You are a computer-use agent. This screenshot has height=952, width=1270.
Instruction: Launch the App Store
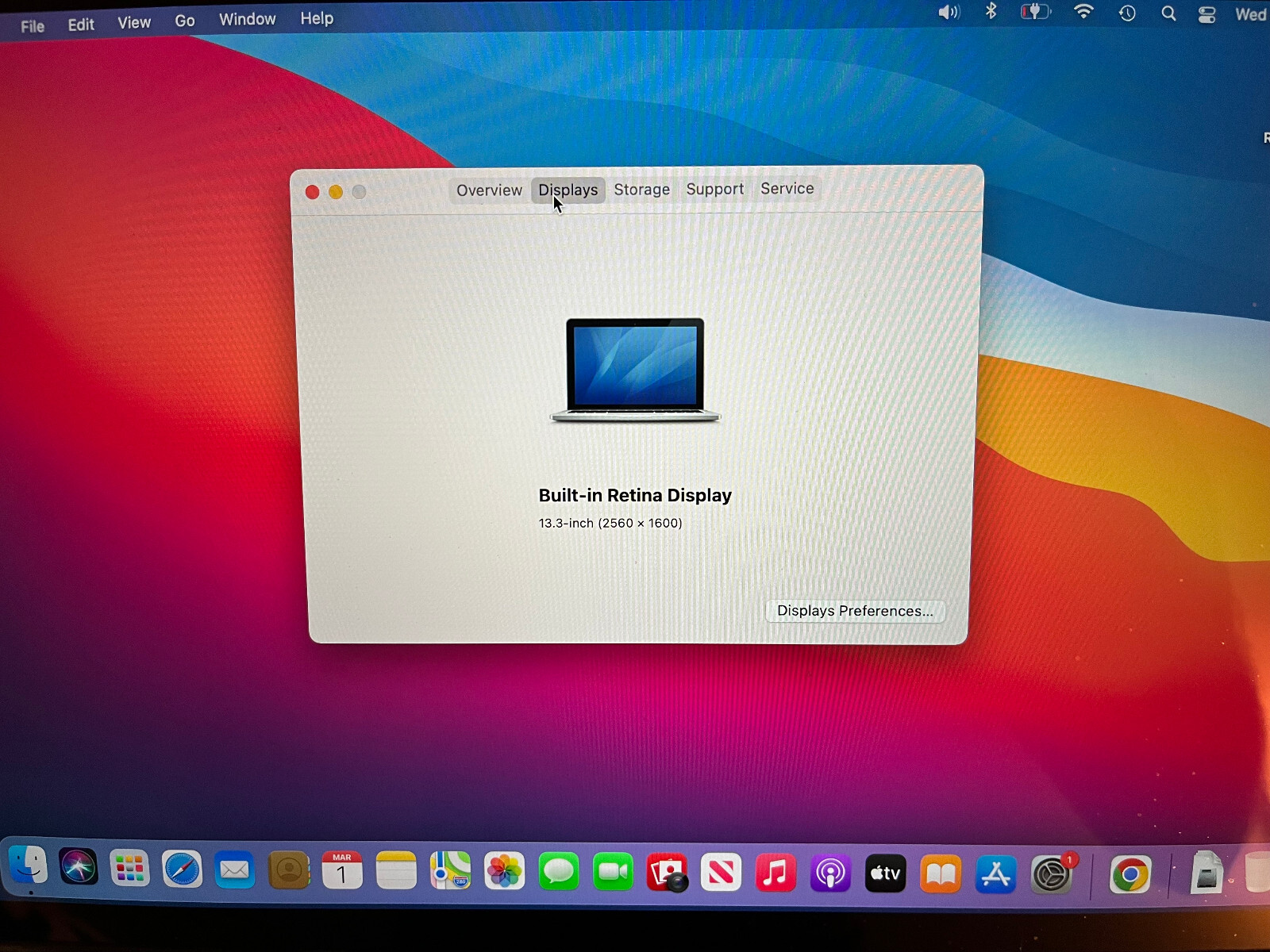(995, 875)
